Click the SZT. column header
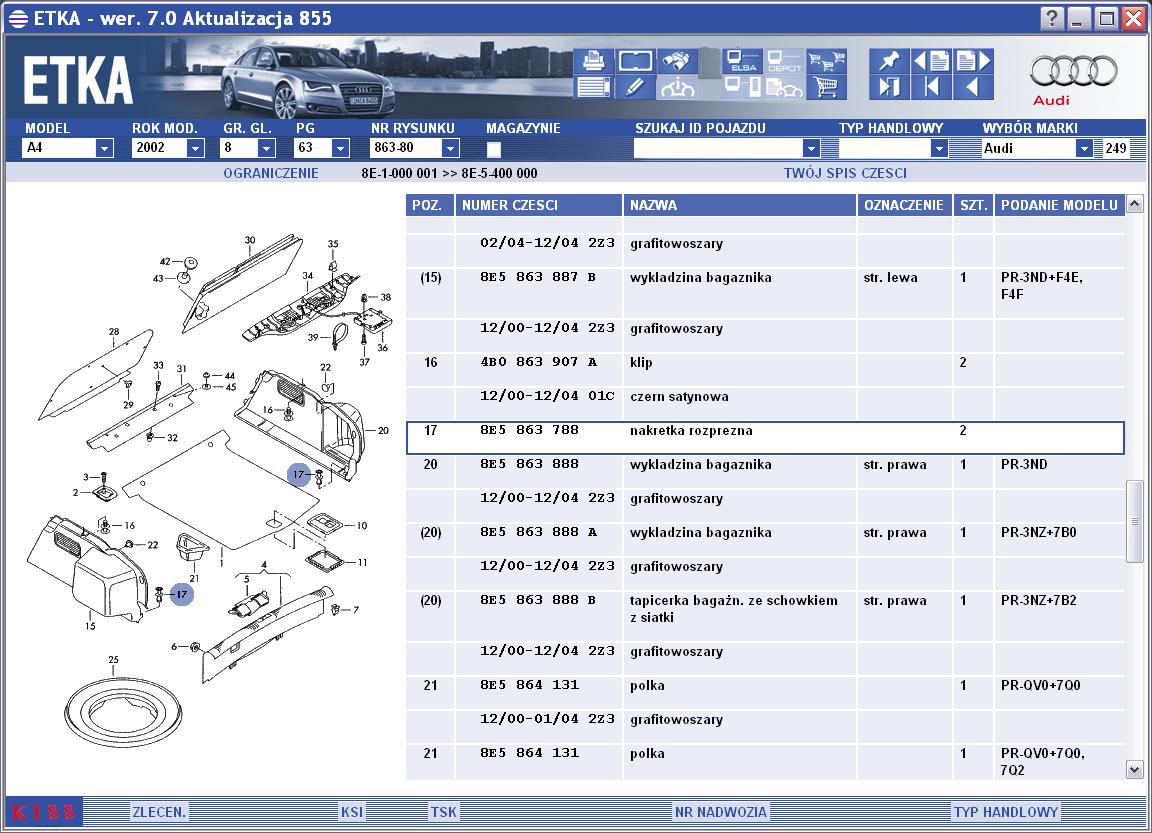The width and height of the screenshot is (1152, 833). tap(973, 205)
